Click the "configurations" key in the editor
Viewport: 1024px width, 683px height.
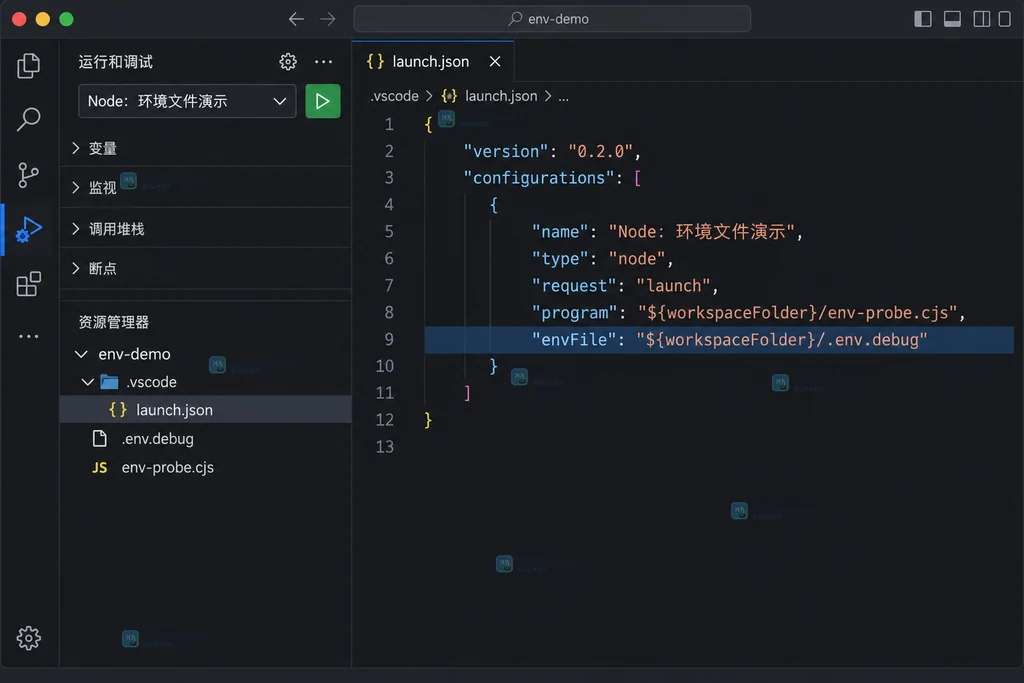click(539, 178)
